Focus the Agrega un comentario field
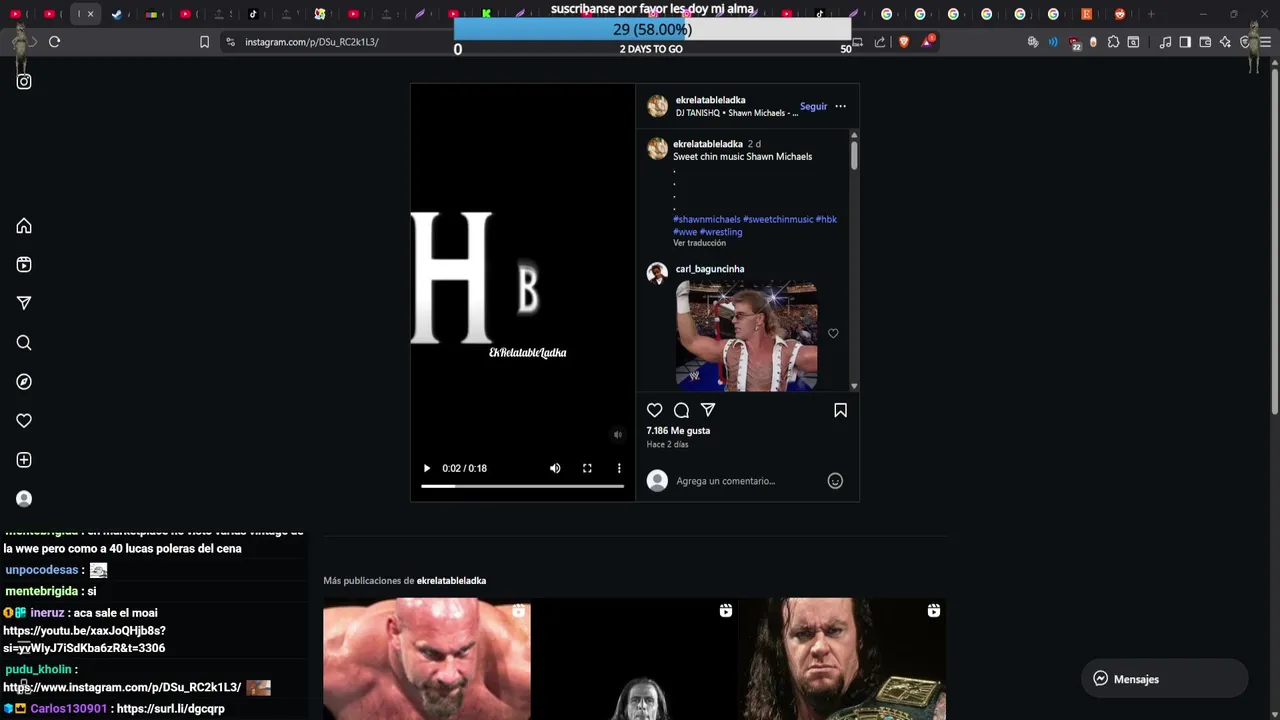 [747, 481]
